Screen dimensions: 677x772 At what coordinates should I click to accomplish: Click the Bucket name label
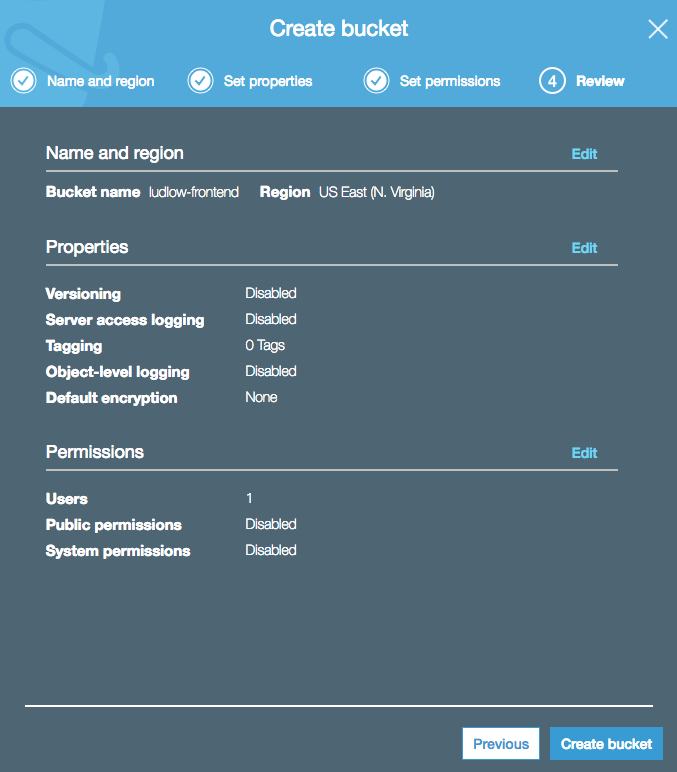[x=93, y=192]
